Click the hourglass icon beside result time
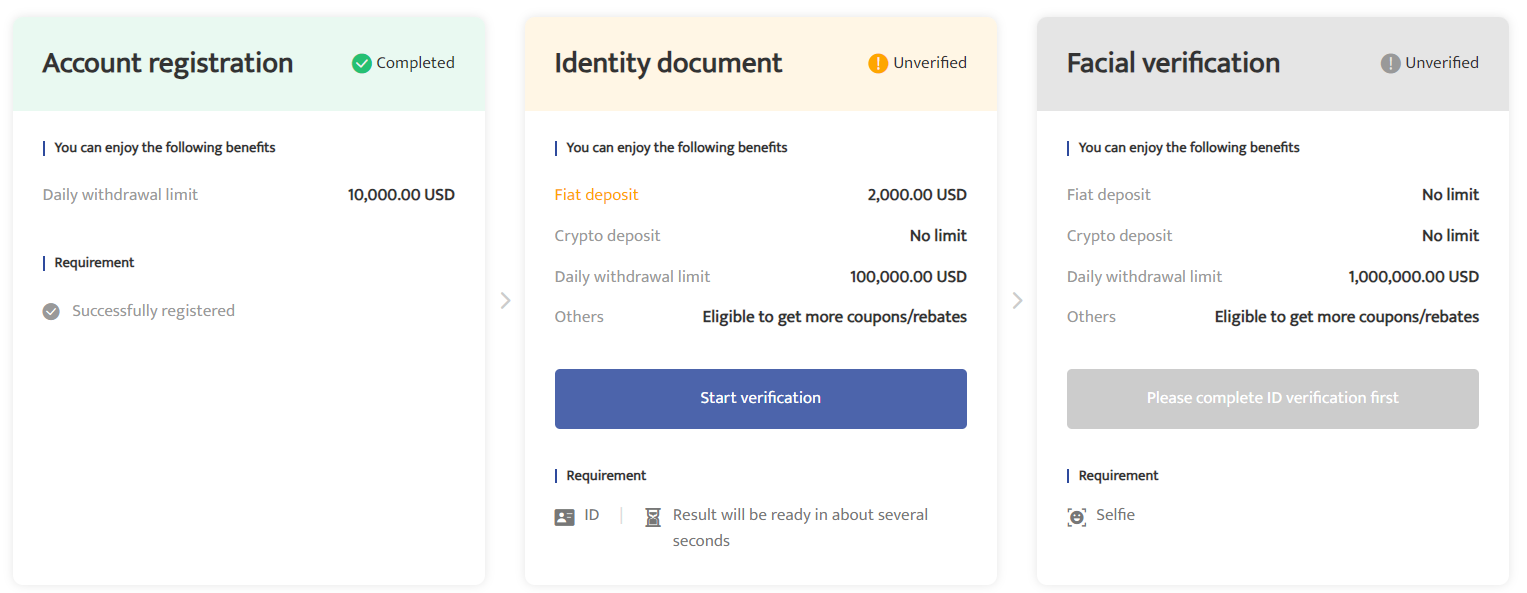Screen dimensions: 1527x593 point(653,517)
